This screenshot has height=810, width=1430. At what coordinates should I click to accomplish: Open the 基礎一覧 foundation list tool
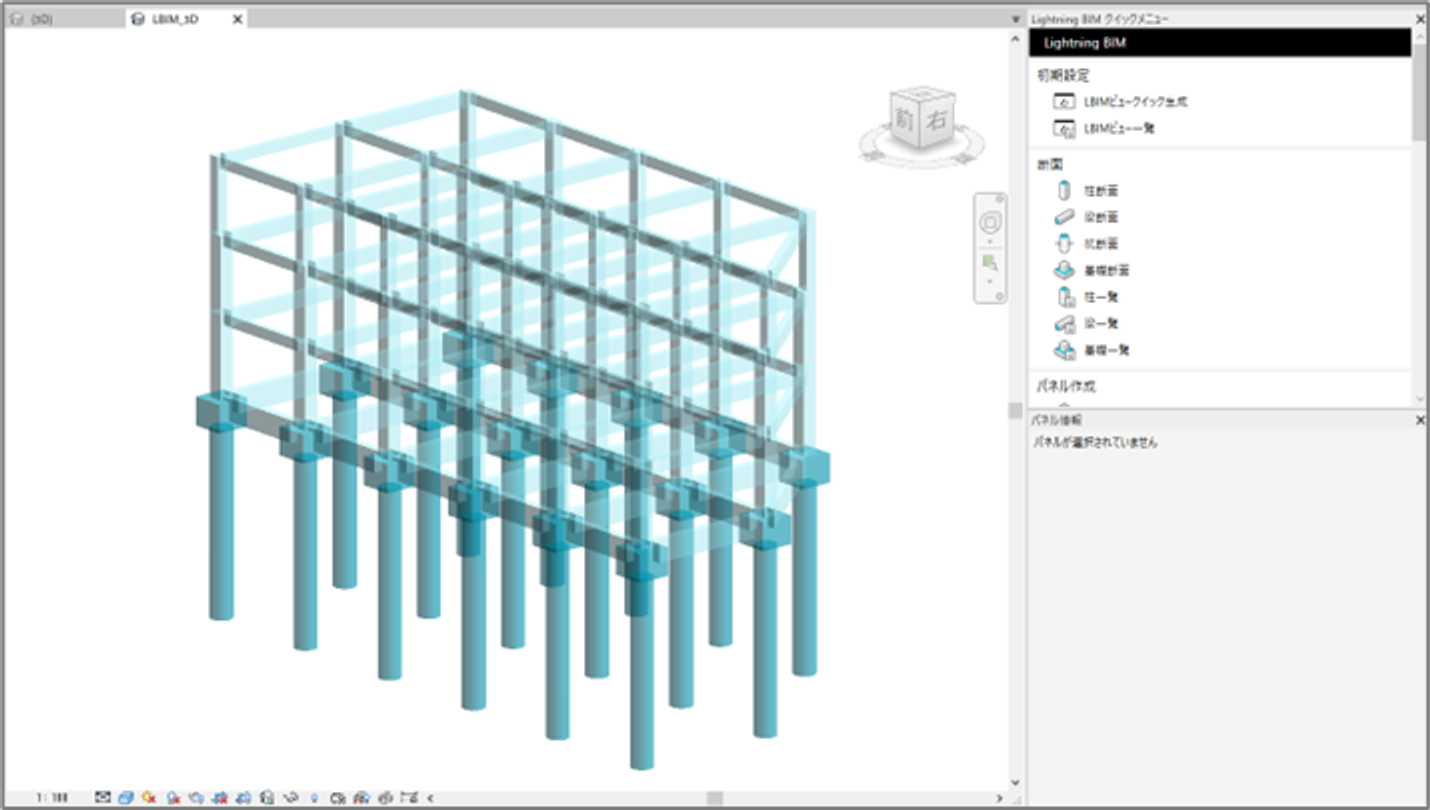click(1092, 350)
